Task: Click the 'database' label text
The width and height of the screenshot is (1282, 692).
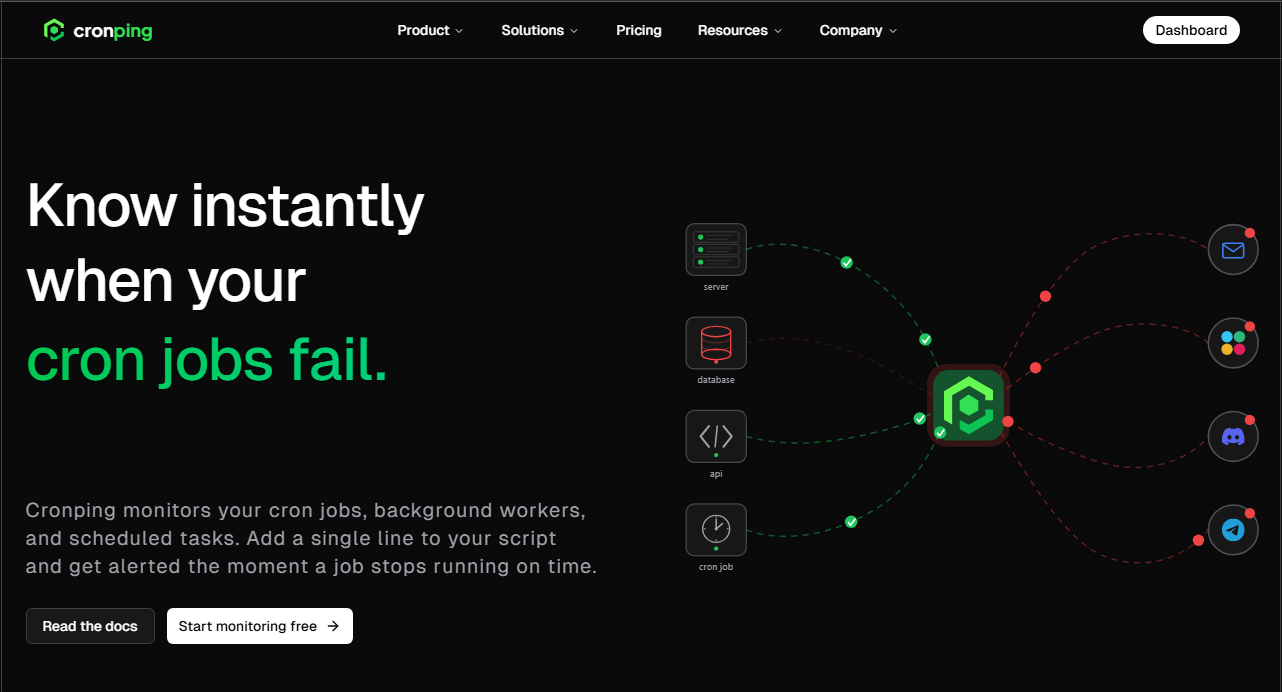Action: click(716, 380)
